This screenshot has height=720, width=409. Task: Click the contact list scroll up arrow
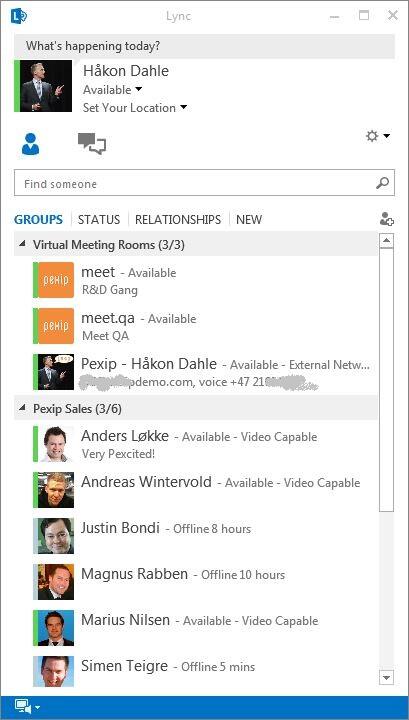387,240
